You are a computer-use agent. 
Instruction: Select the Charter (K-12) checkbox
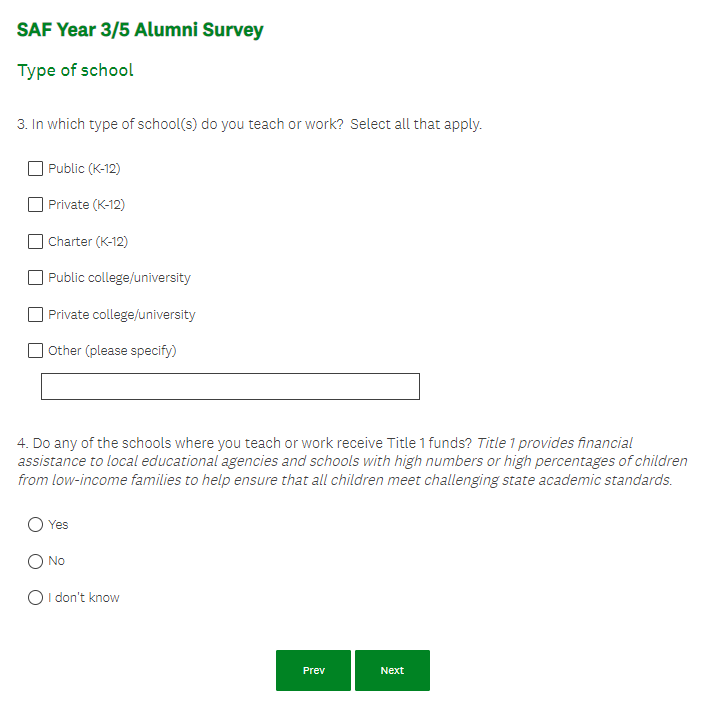[36, 242]
